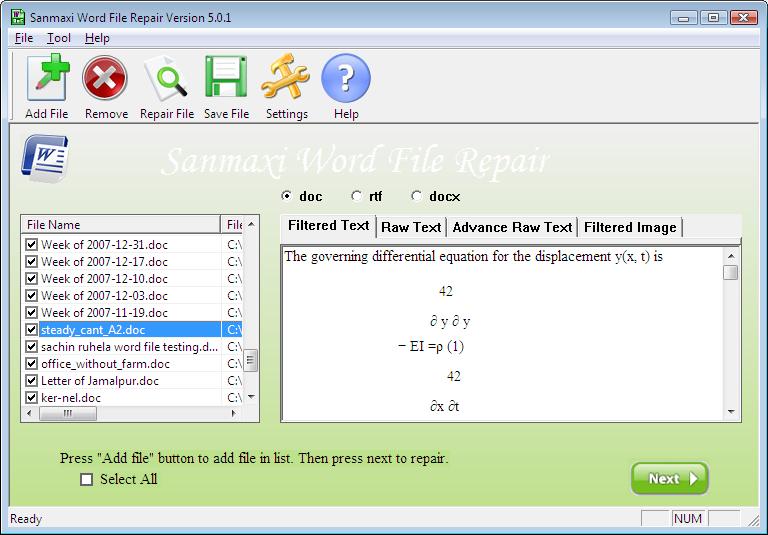
Task: Click file list scroll right arrow
Action: coord(234,413)
